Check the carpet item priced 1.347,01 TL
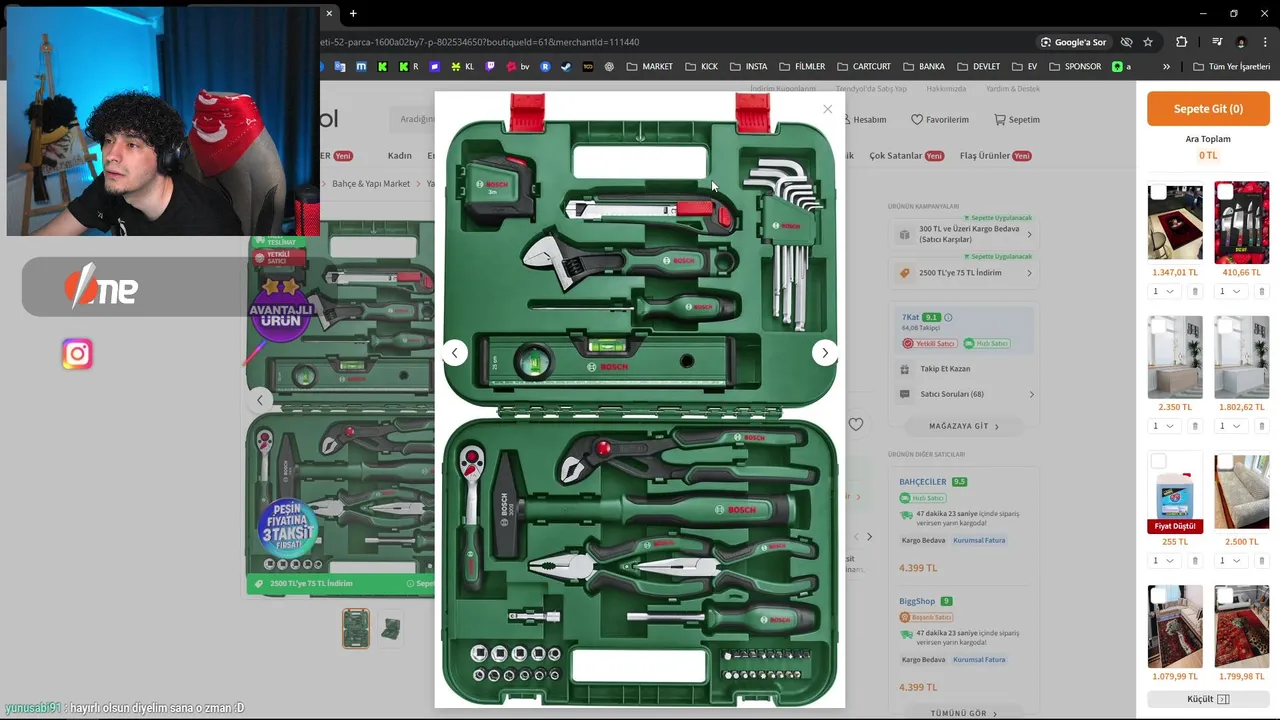 (x=1158, y=191)
